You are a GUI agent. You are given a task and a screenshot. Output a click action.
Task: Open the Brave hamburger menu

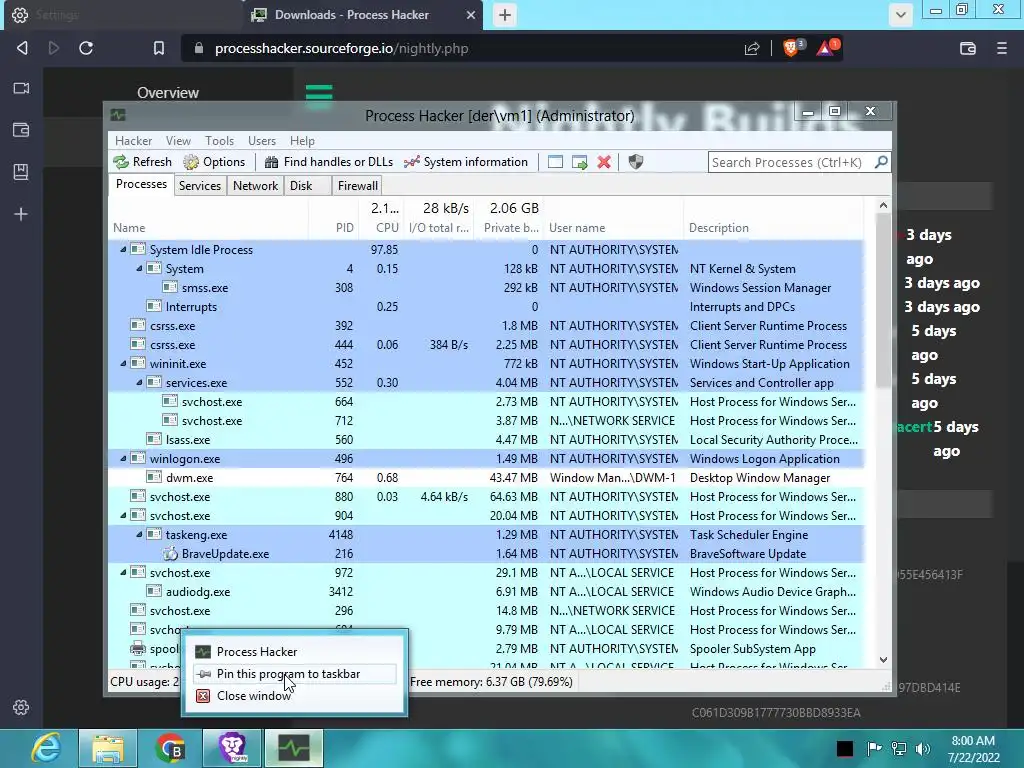(1002, 48)
